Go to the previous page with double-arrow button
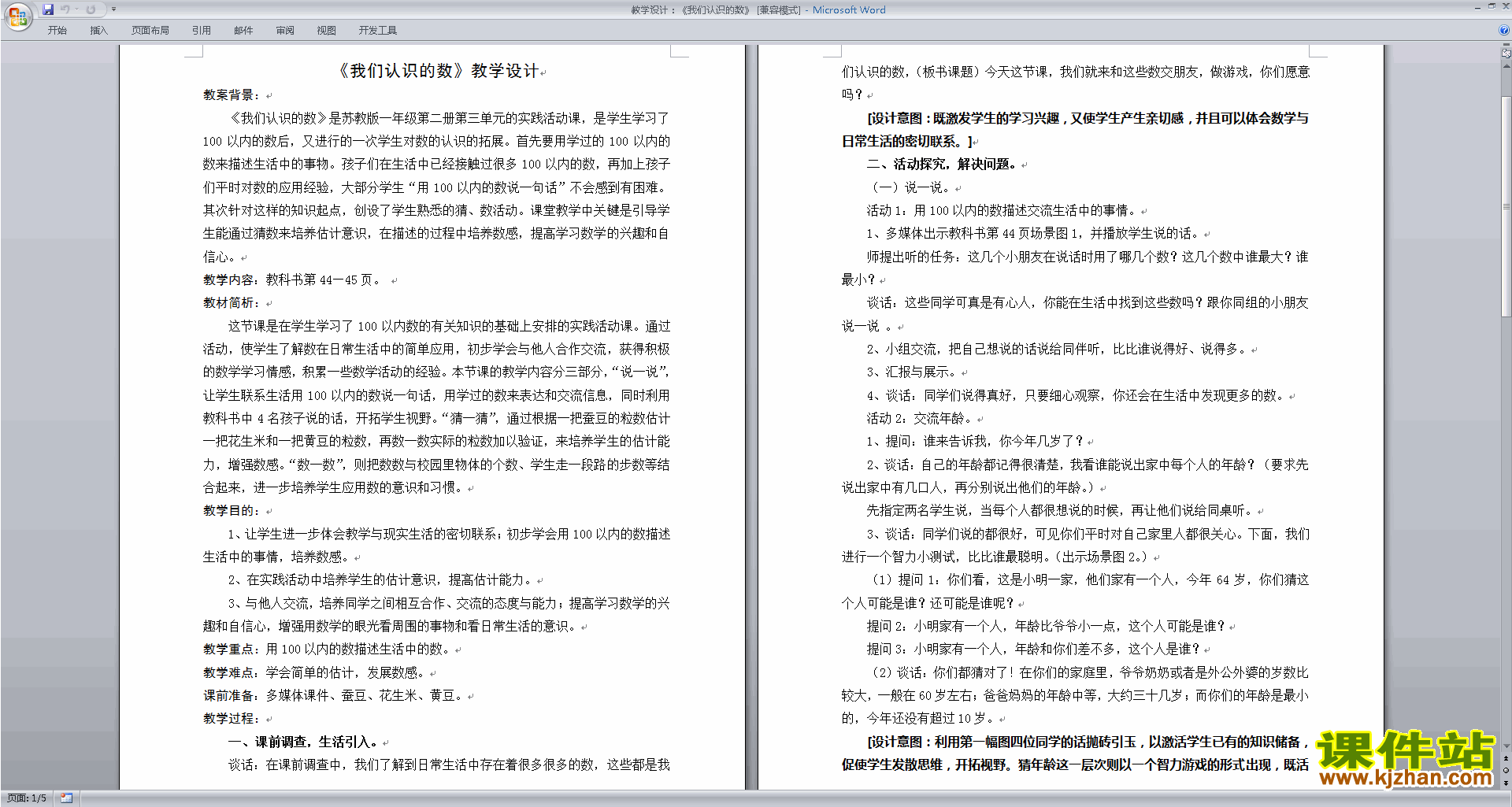The width and height of the screenshot is (1512, 807). point(1506,758)
